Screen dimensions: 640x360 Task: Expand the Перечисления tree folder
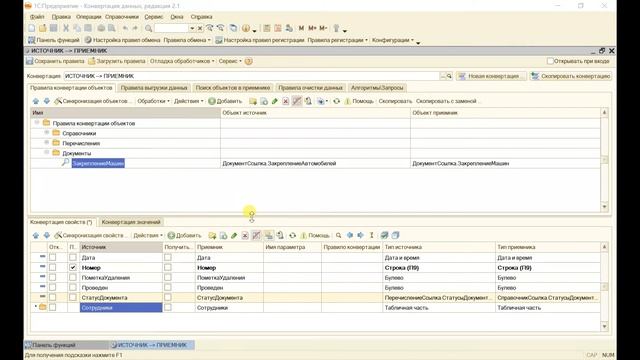click(47, 142)
